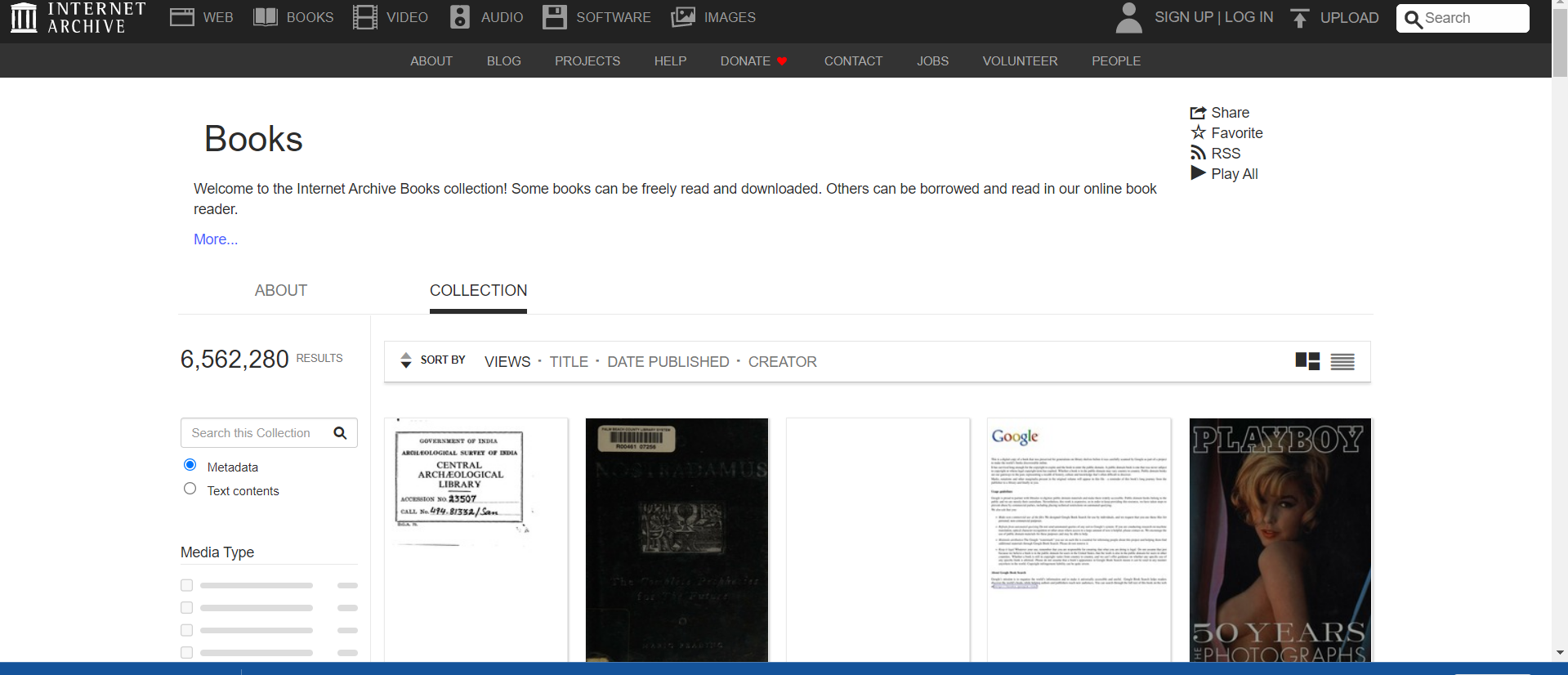Click the VIDEO nav label

pyautogui.click(x=408, y=17)
